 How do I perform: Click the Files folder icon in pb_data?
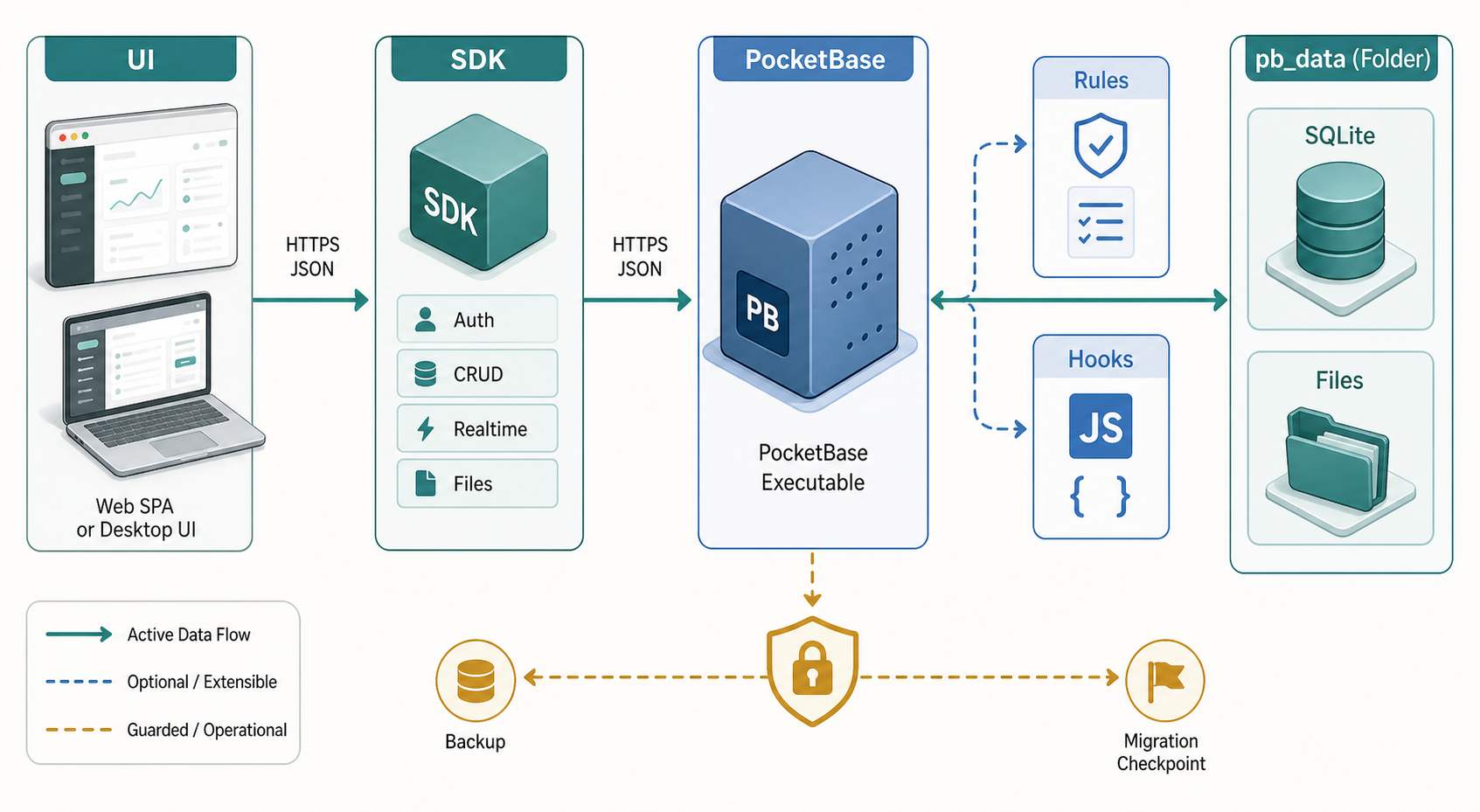click(1338, 459)
